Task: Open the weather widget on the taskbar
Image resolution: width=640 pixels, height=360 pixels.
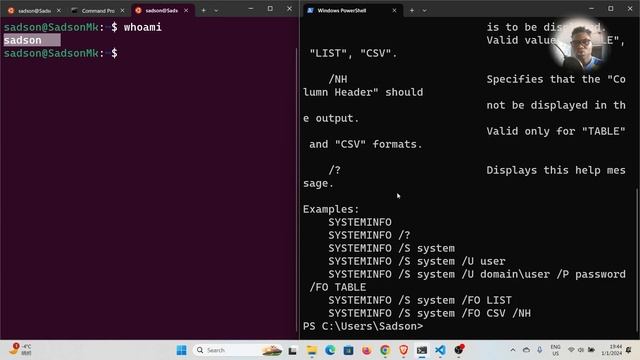Action: pos(20,349)
